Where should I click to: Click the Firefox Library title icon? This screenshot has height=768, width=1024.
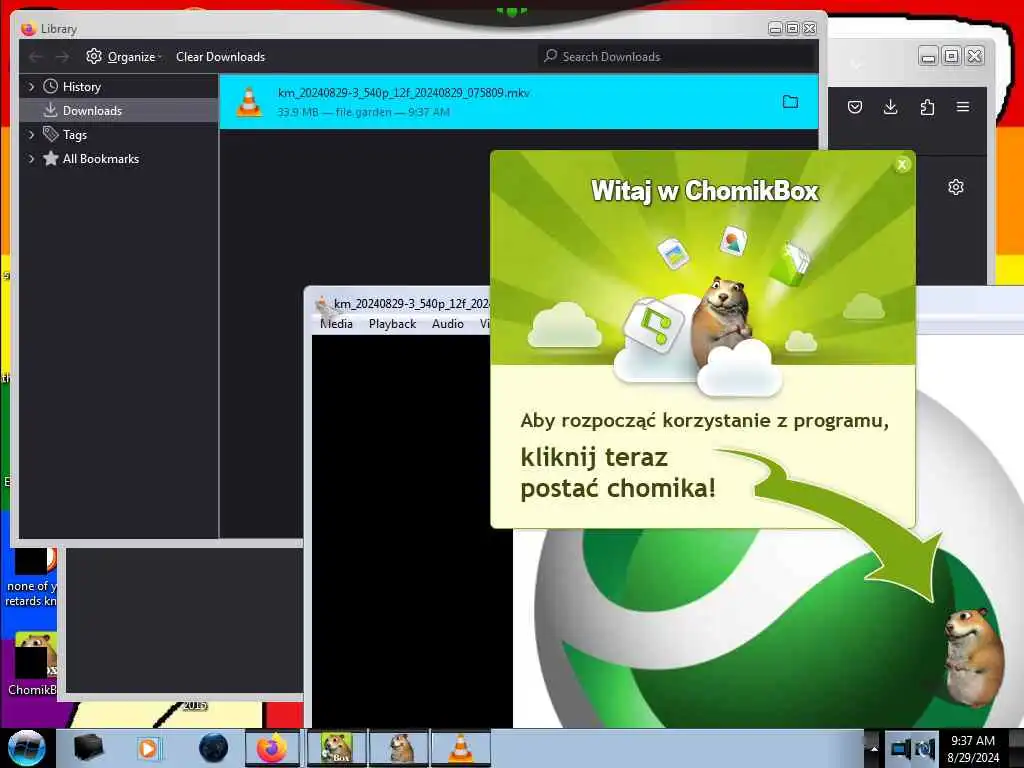pos(27,29)
